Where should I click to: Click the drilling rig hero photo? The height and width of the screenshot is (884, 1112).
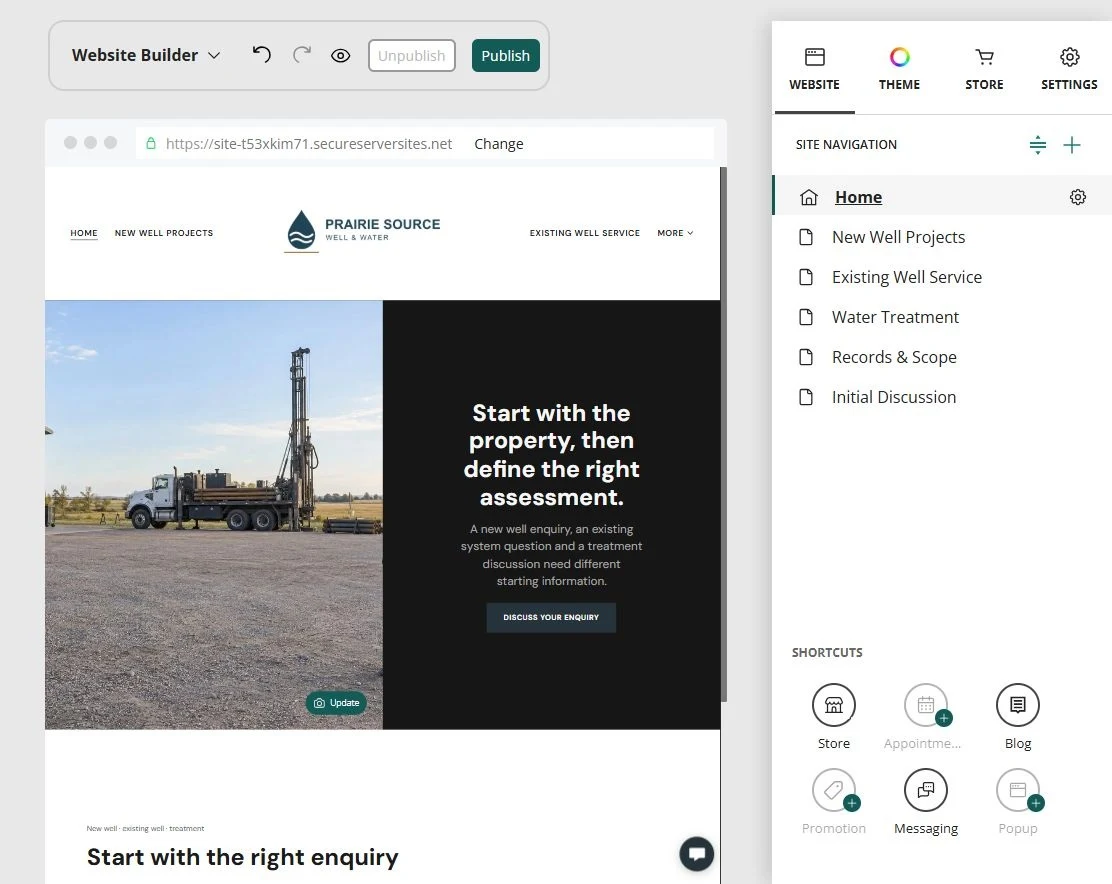[214, 515]
